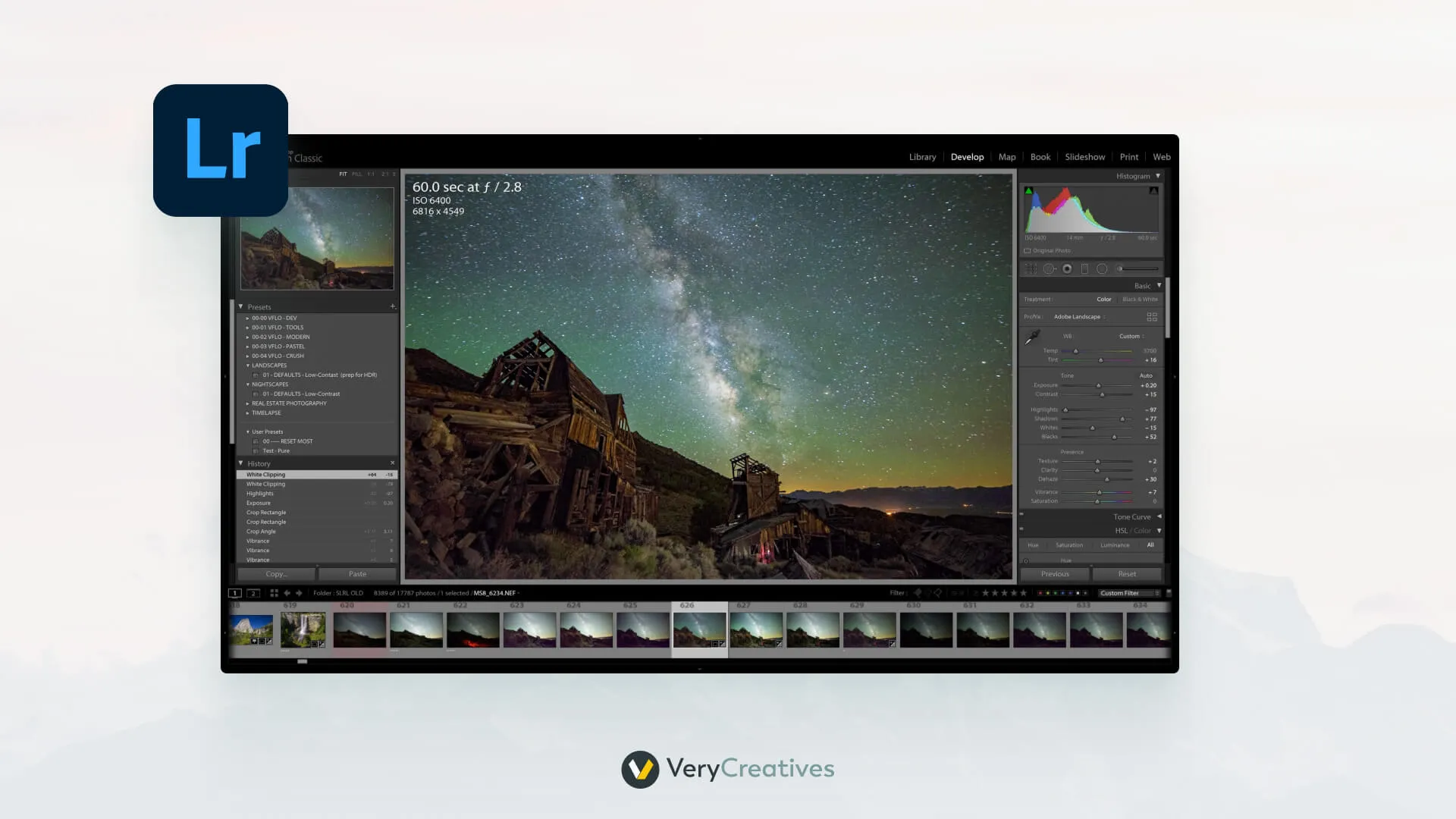Click the Previous button
This screenshot has width=1456, height=819.
[x=1055, y=574]
